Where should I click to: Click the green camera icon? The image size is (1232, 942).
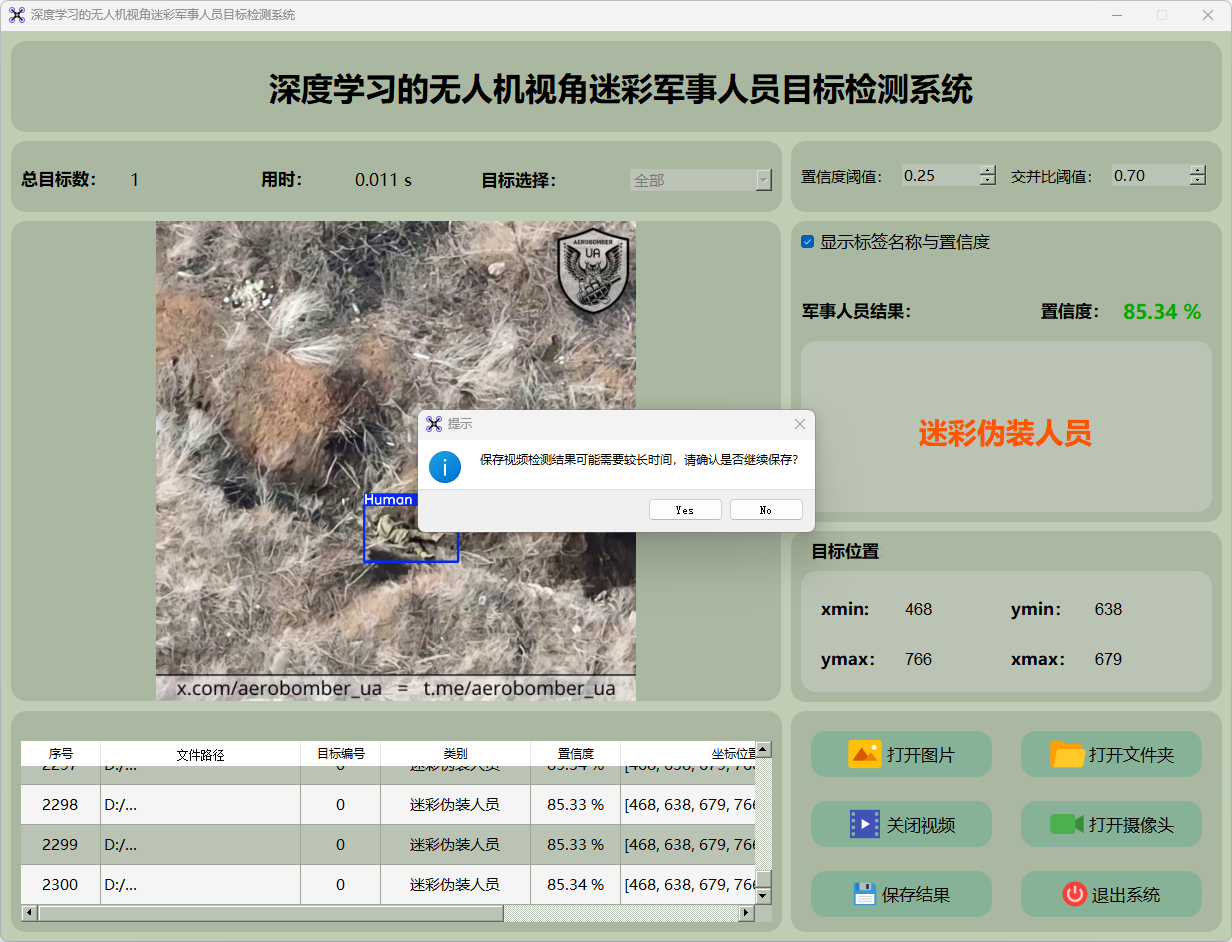tap(1067, 824)
